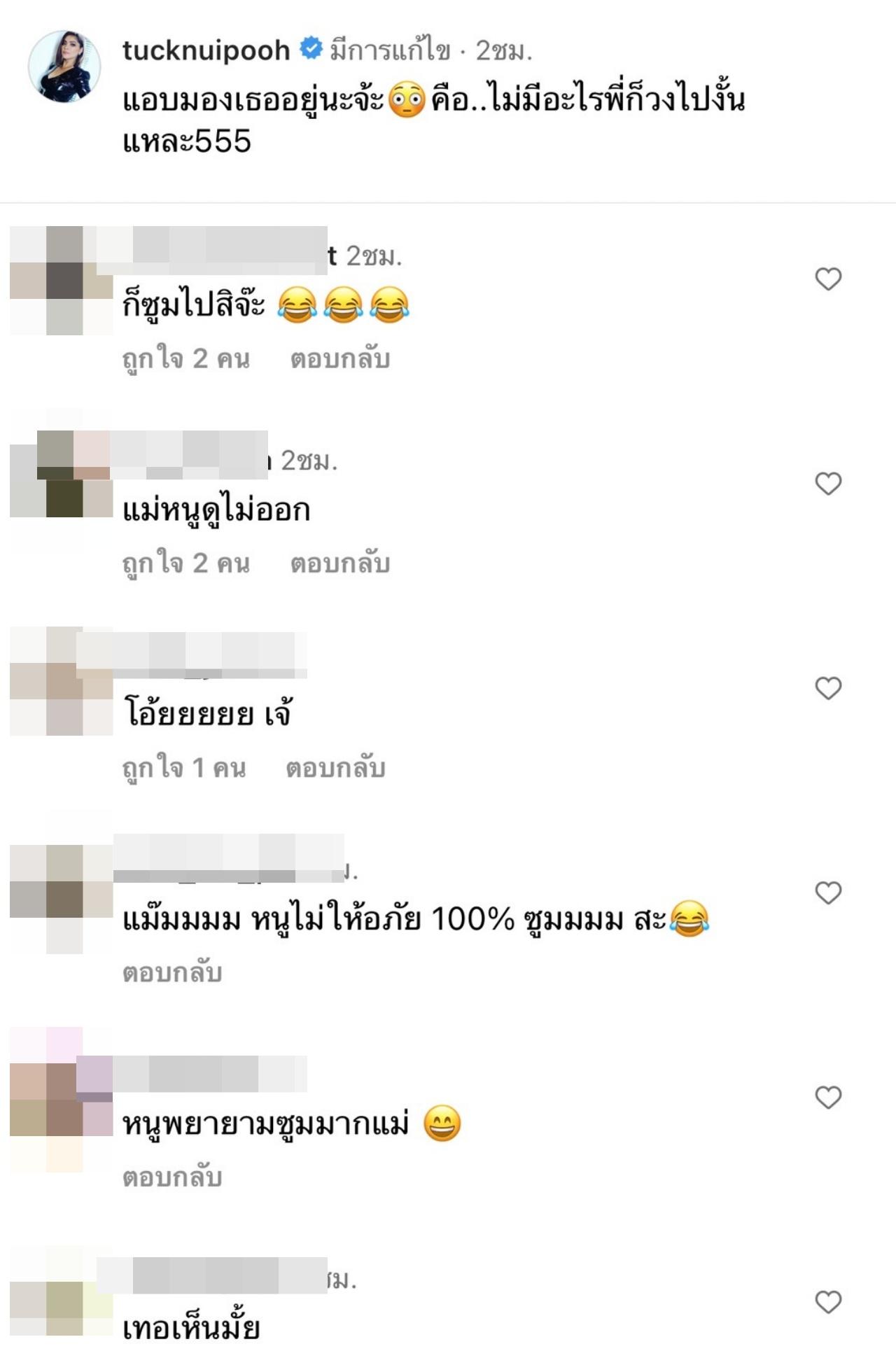
Task: Reply to the 'ก็ซูมไปสิจ๊ะ' comment
Action: tap(340, 359)
